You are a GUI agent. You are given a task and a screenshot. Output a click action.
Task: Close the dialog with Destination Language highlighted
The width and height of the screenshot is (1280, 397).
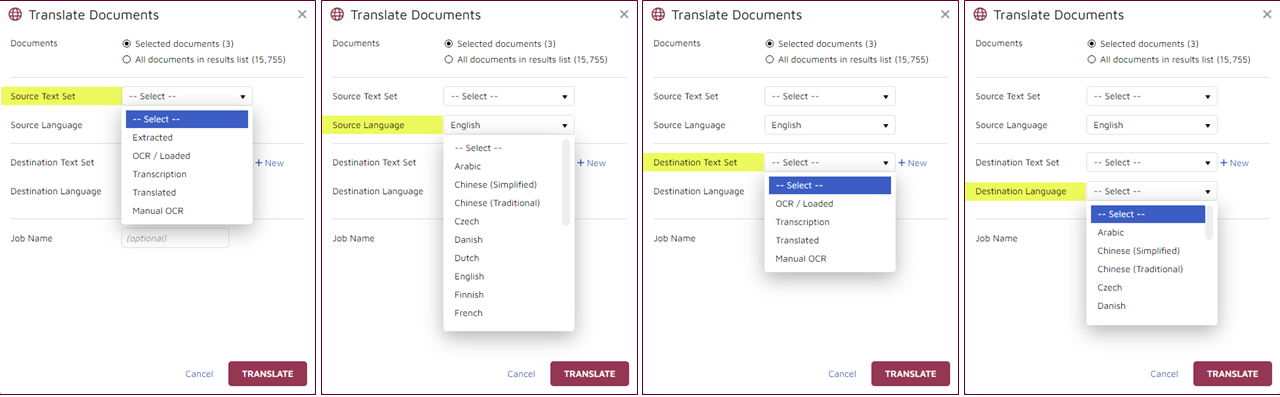coord(1267,15)
